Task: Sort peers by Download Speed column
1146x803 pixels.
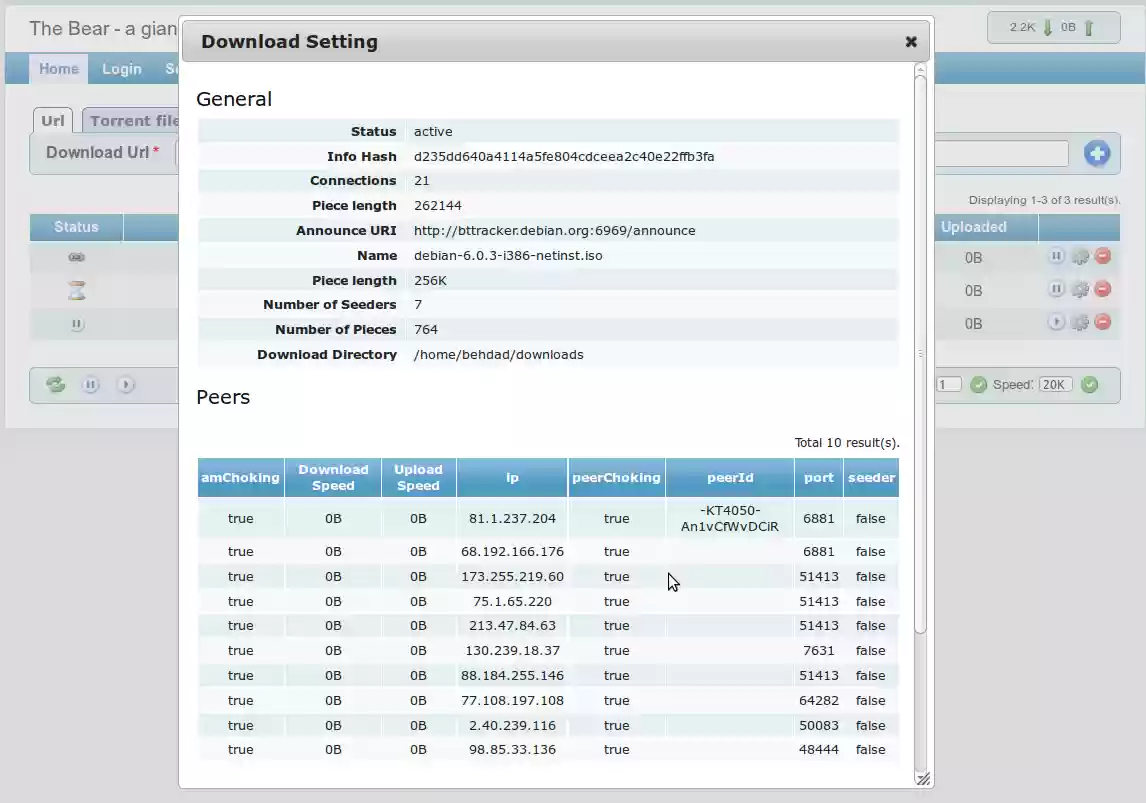Action: click(x=333, y=477)
